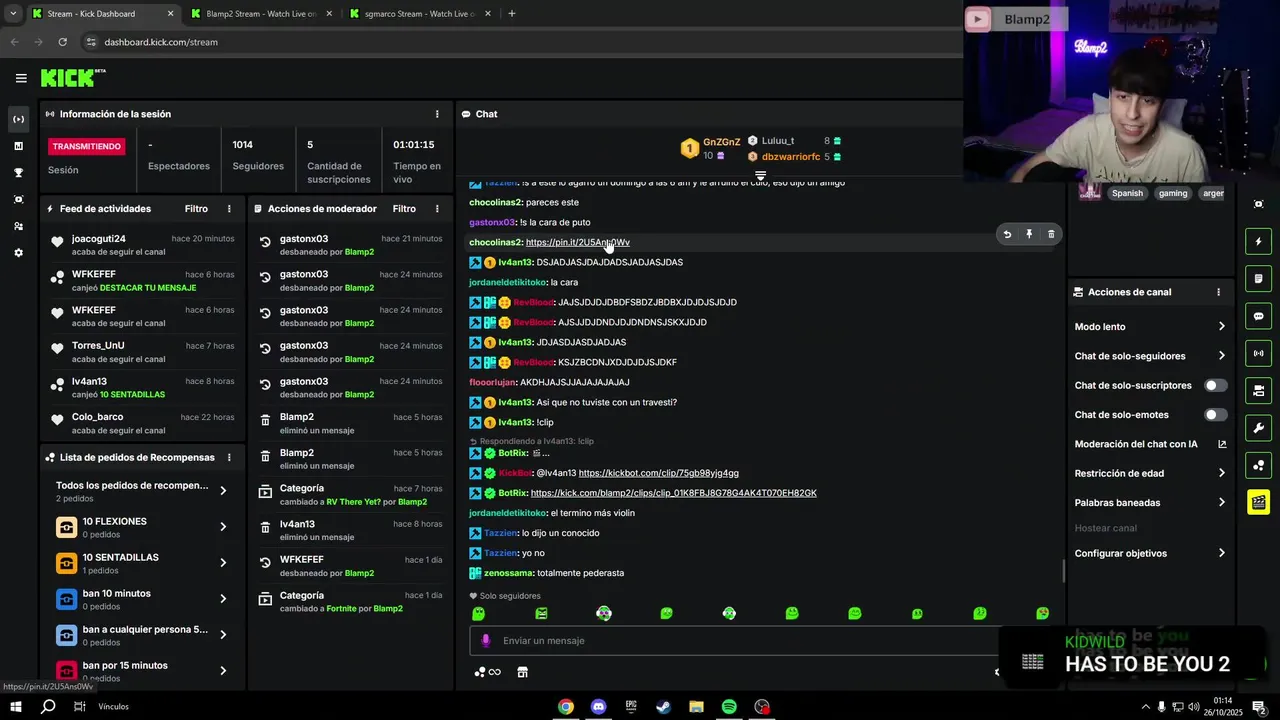Toggle Chat de solo-suscriptores switch
This screenshot has width=1280, height=720.
point(1216,385)
